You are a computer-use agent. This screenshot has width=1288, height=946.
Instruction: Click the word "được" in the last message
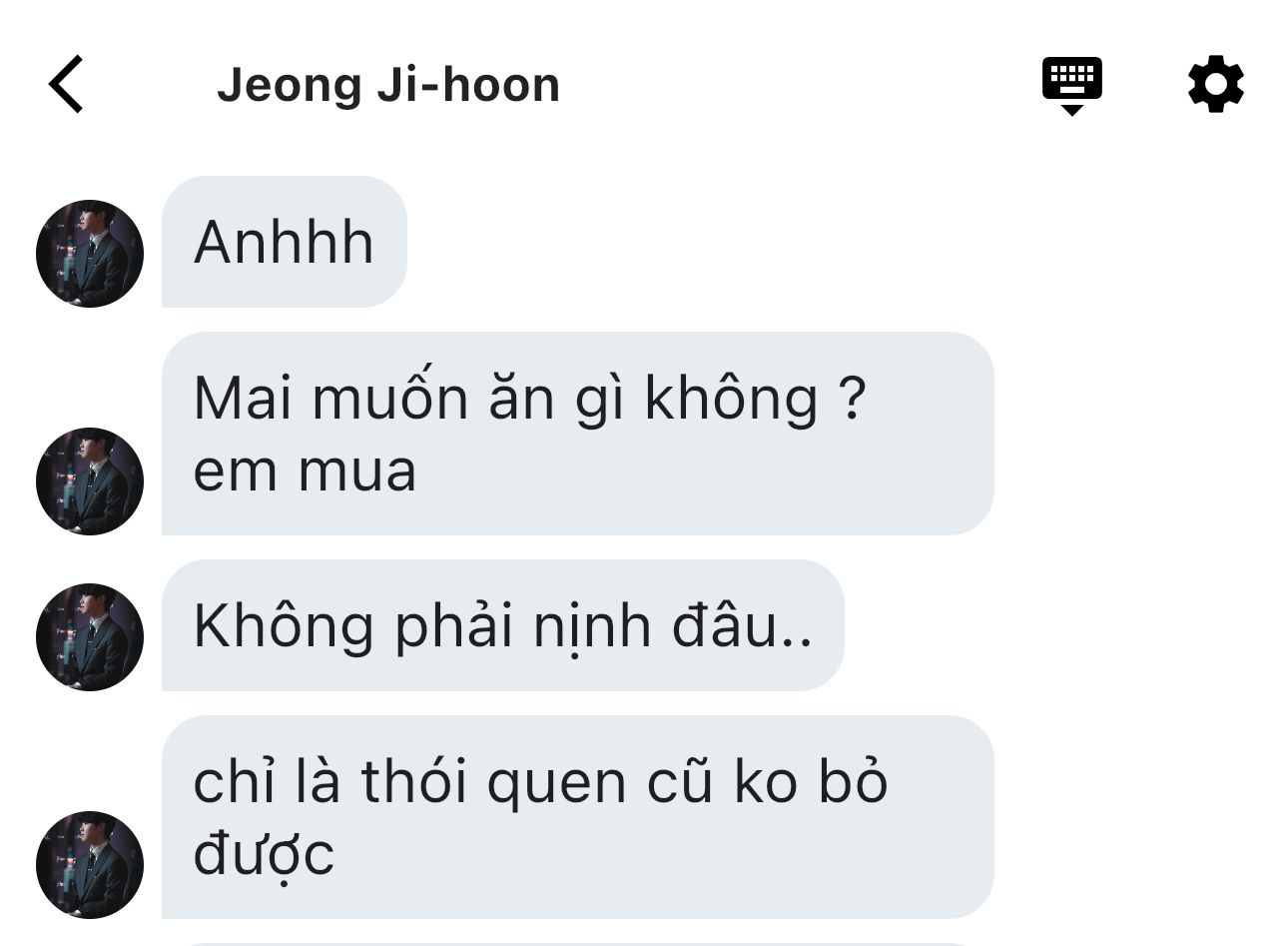coord(264,856)
